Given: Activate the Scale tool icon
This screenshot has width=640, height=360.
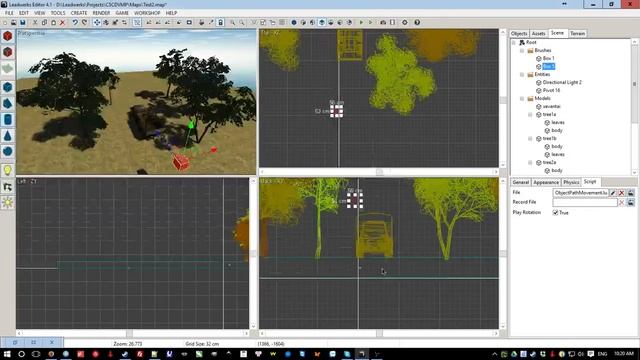Looking at the screenshot, I should click(x=115, y=22).
